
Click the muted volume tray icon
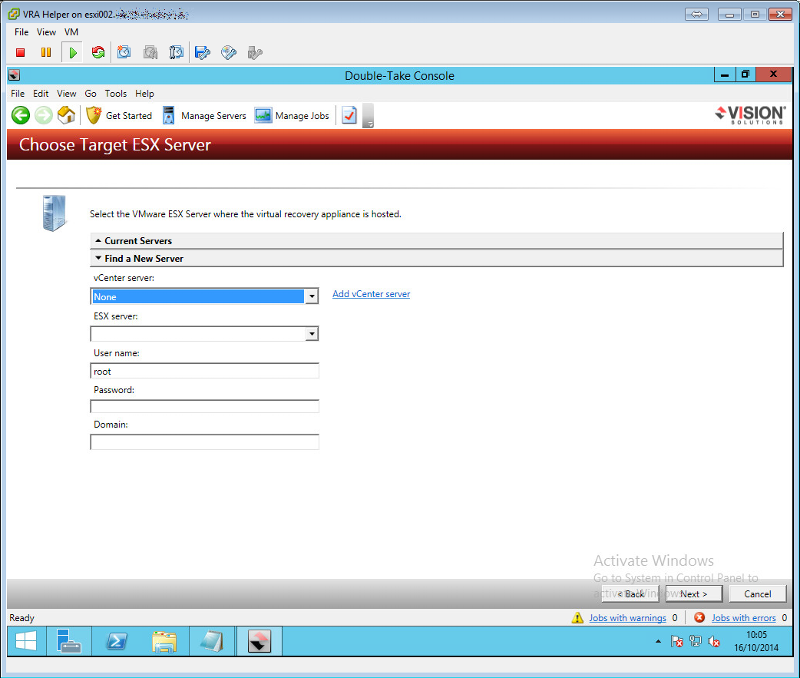[x=714, y=641]
